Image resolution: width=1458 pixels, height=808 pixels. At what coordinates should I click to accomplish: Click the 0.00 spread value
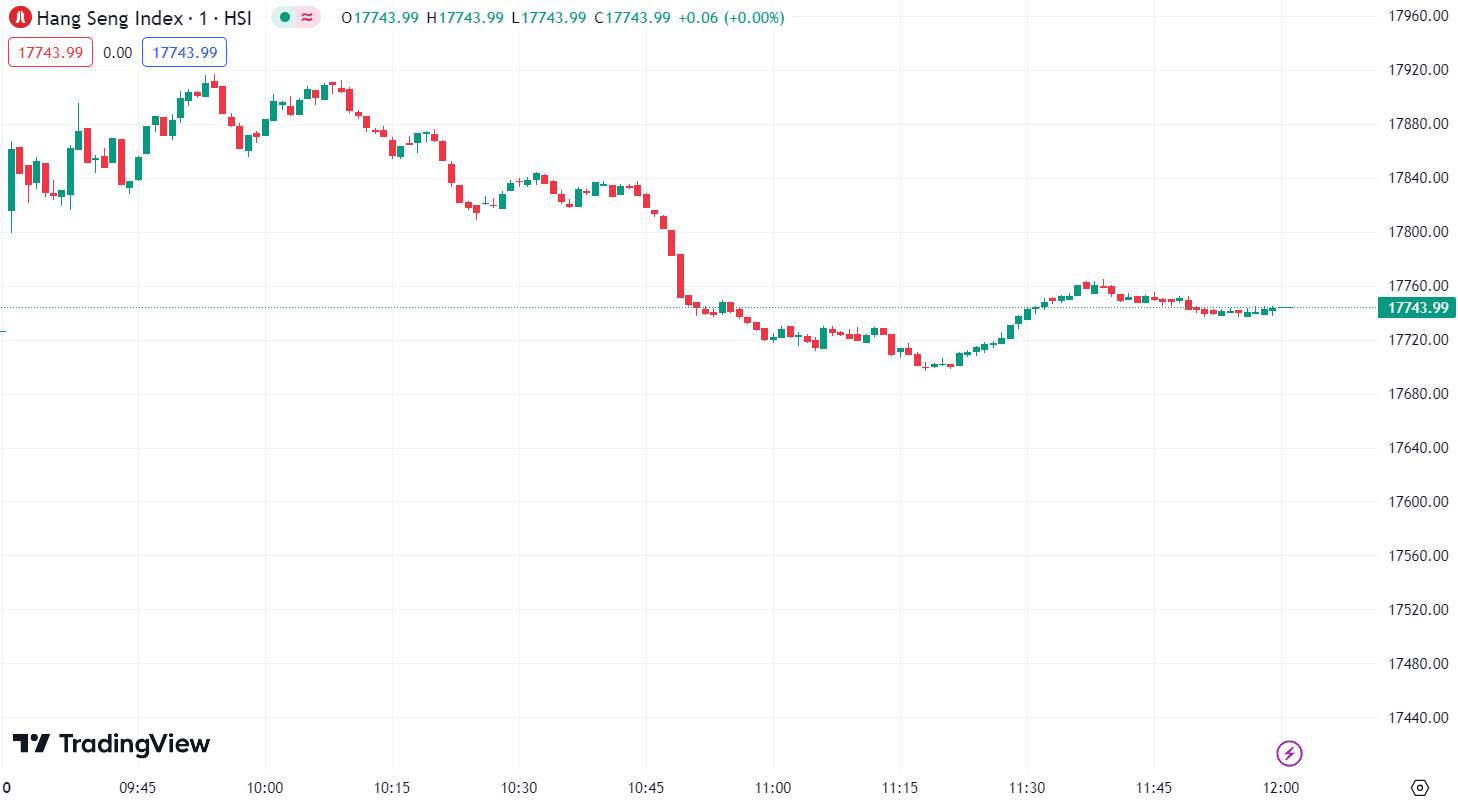117,52
